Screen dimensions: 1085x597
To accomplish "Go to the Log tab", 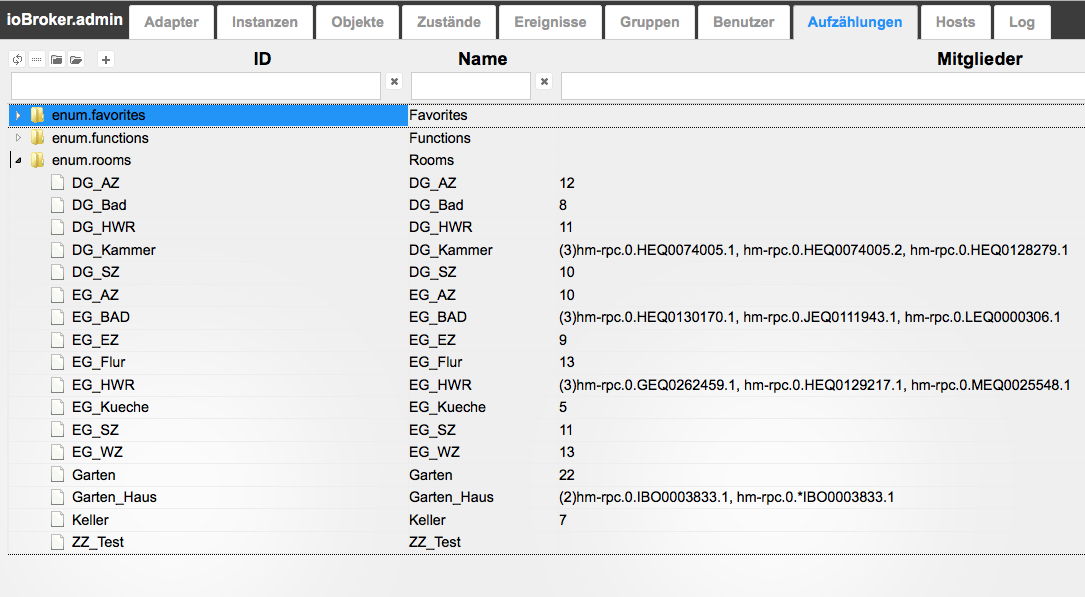I will [1021, 22].
